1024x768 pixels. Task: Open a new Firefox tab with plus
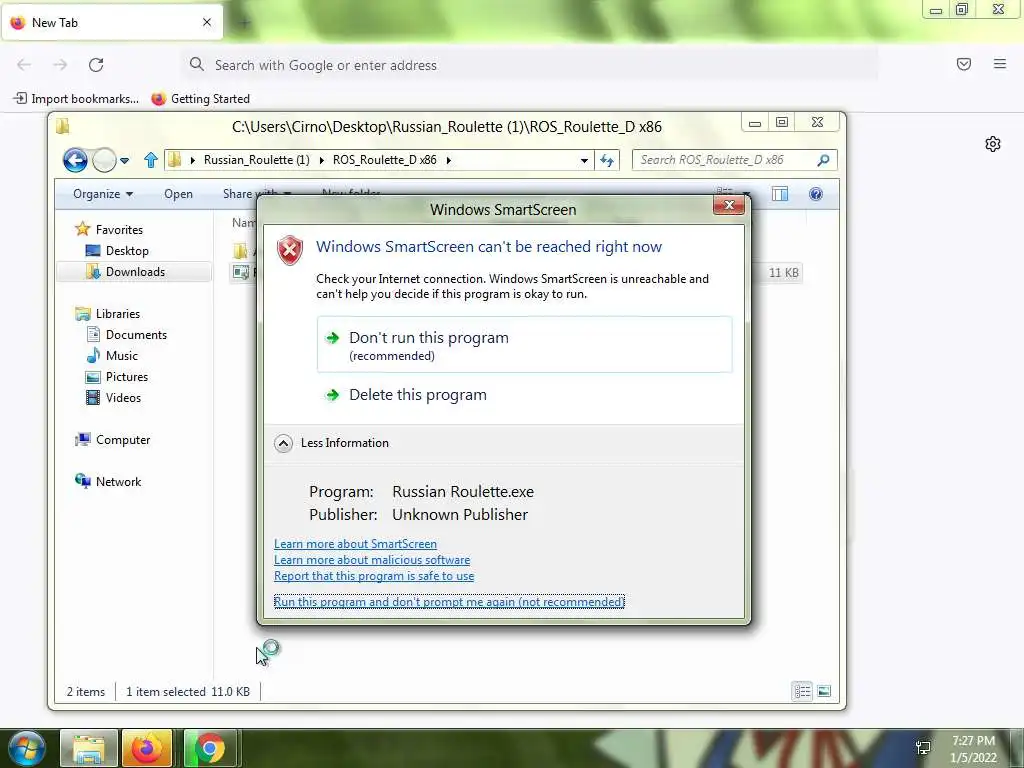pos(244,24)
